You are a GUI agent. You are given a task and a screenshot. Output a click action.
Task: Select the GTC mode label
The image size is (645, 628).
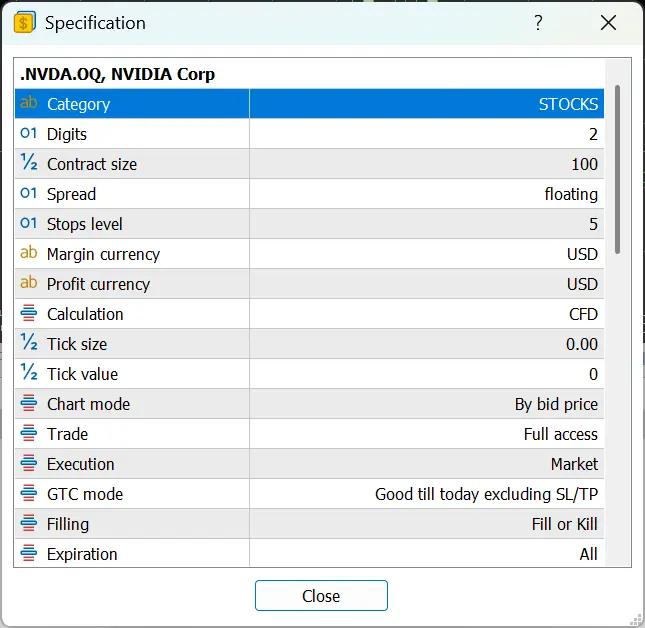(x=85, y=495)
